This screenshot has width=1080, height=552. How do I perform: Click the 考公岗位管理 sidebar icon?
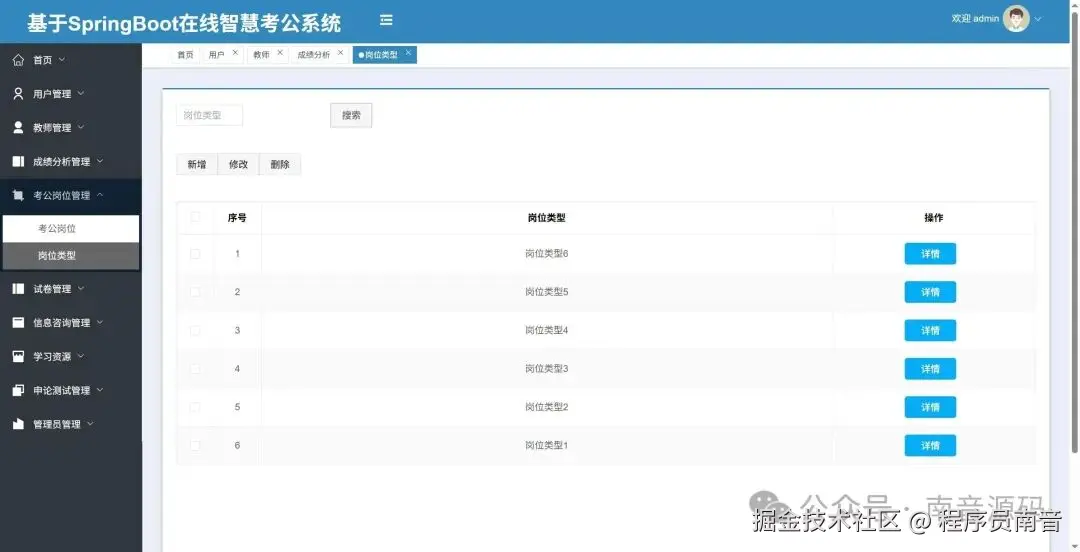[19, 195]
